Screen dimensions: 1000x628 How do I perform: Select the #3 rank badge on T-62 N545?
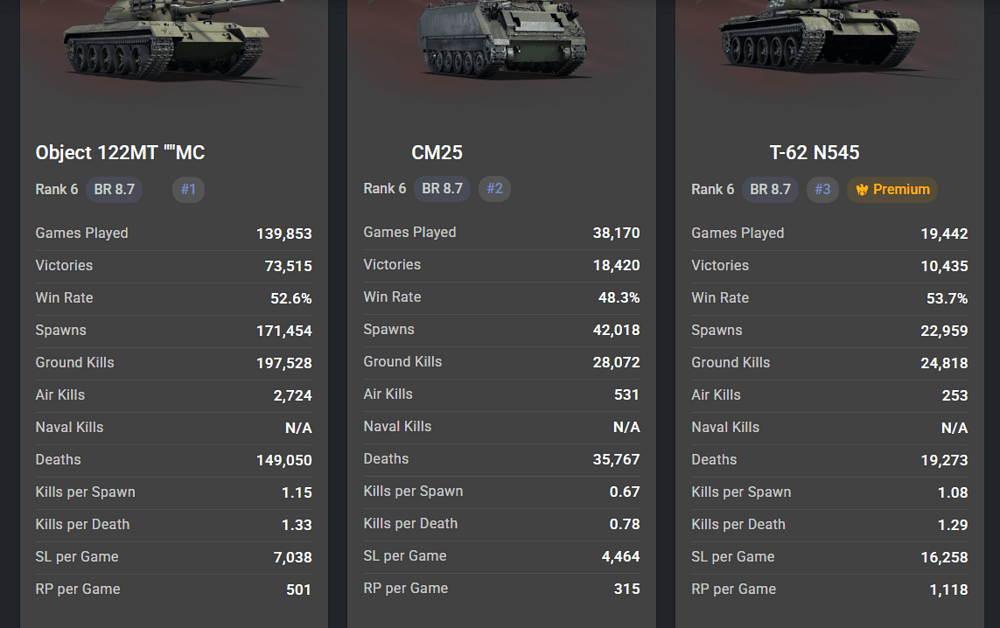click(x=823, y=189)
